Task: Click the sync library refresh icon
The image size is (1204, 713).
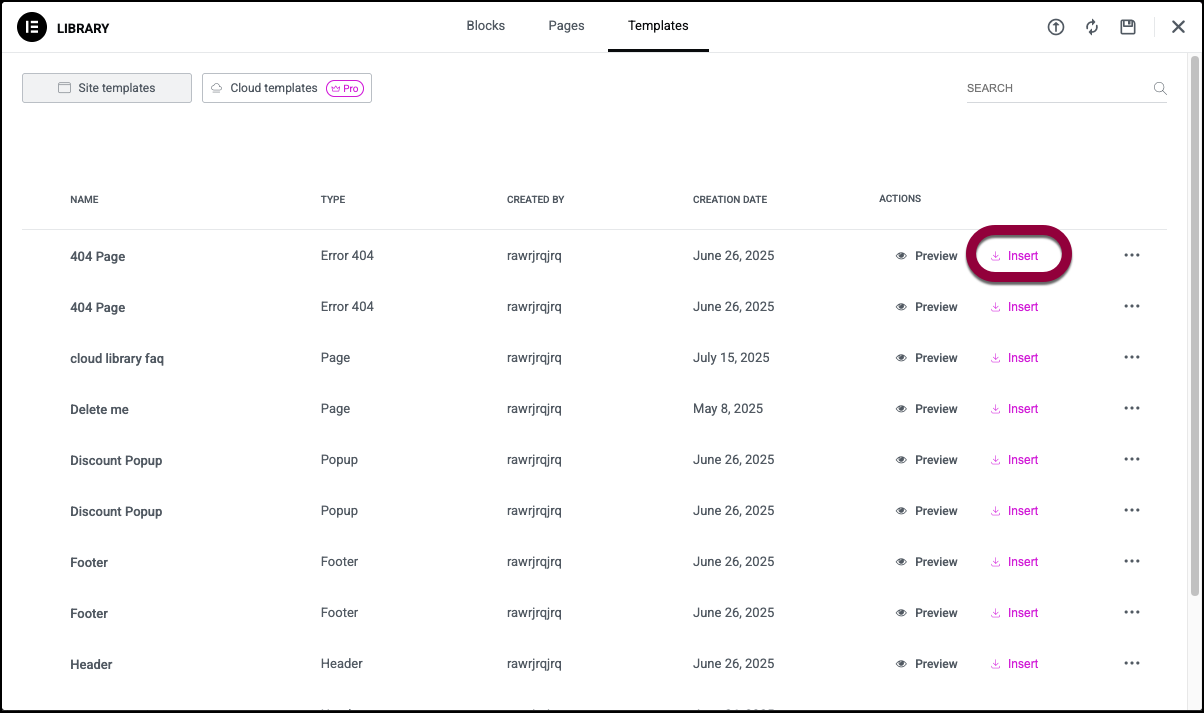Action: pyautogui.click(x=1092, y=27)
